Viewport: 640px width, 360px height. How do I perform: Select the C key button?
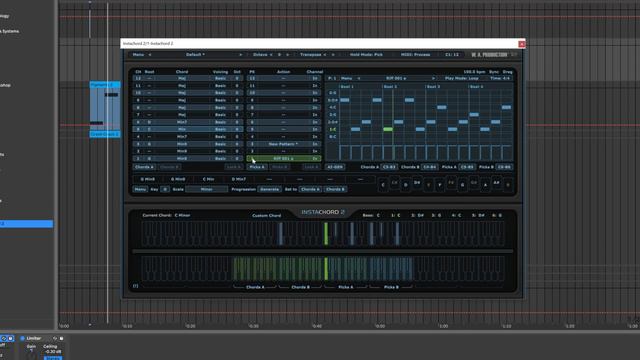383,185
